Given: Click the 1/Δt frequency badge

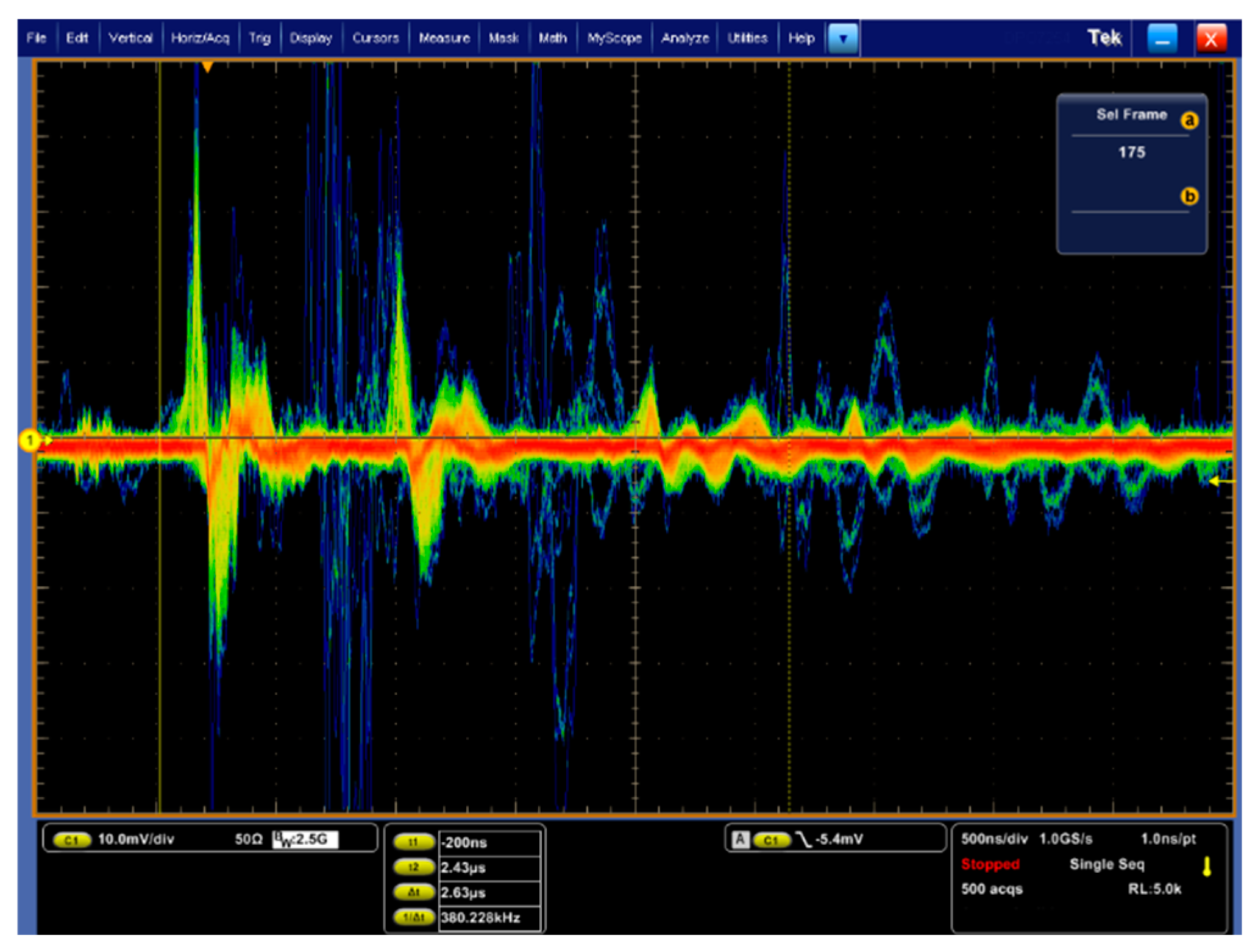Looking at the screenshot, I should [414, 917].
